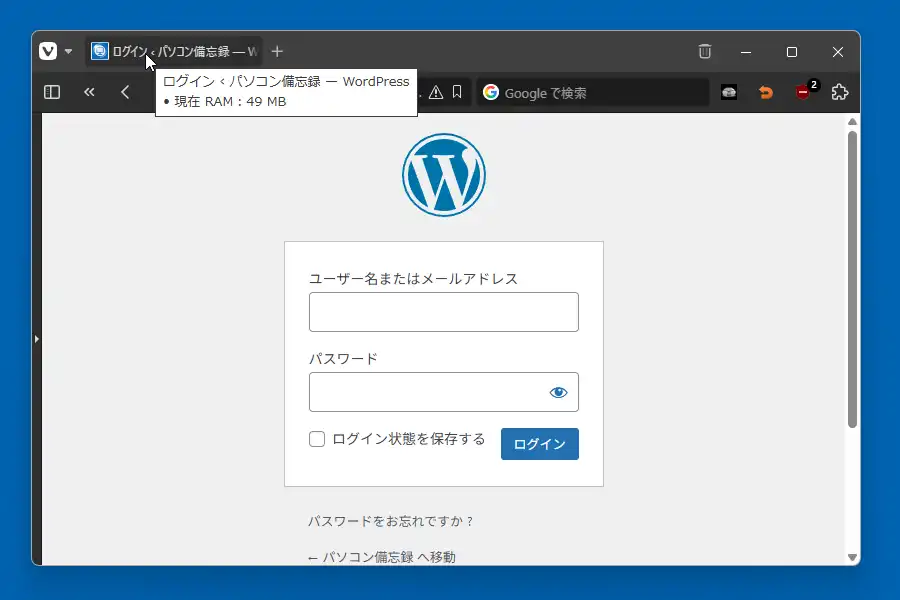Click the gray extension icon after search field
This screenshot has height=600, width=900.
729,92
